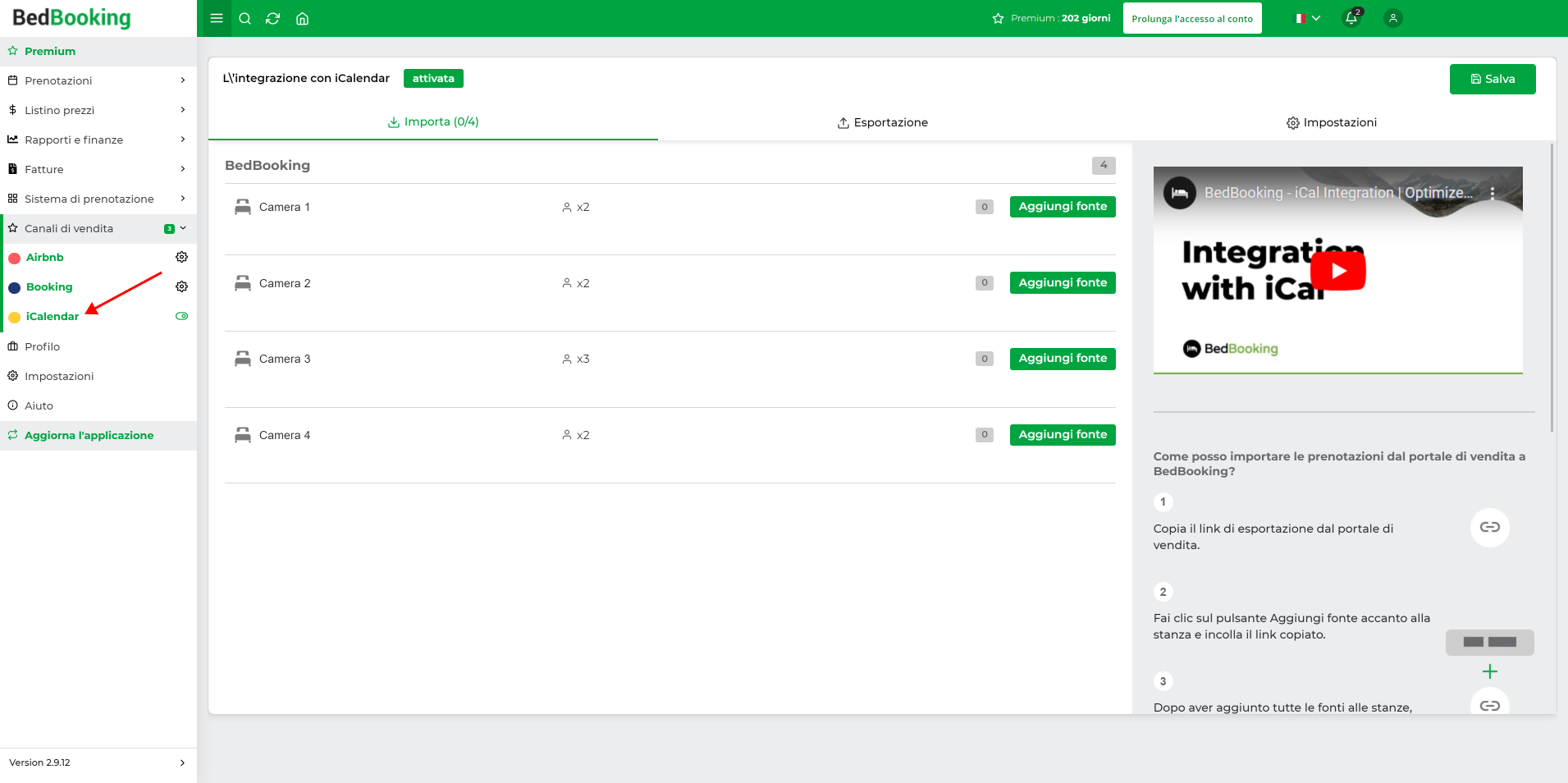Click the Salva button

tap(1493, 79)
